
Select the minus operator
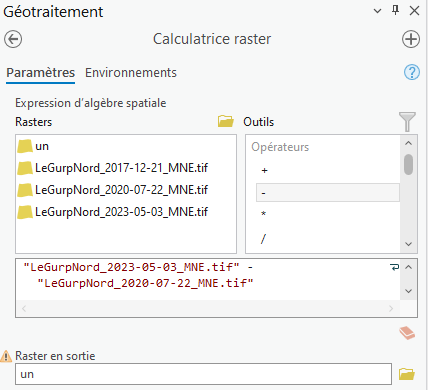tap(328, 193)
